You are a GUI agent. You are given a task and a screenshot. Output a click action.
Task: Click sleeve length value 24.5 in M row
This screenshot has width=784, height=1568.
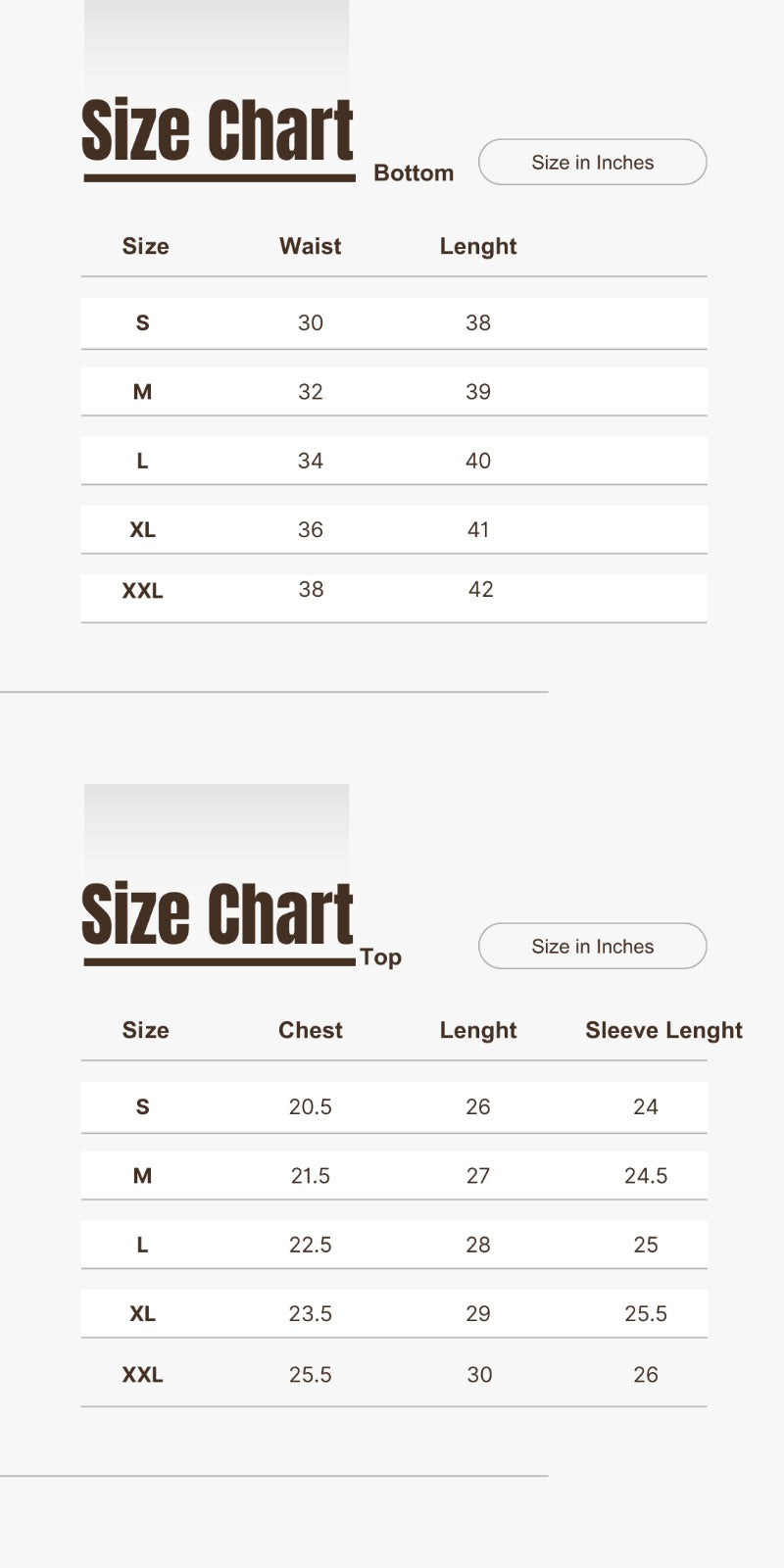pyautogui.click(x=646, y=1176)
